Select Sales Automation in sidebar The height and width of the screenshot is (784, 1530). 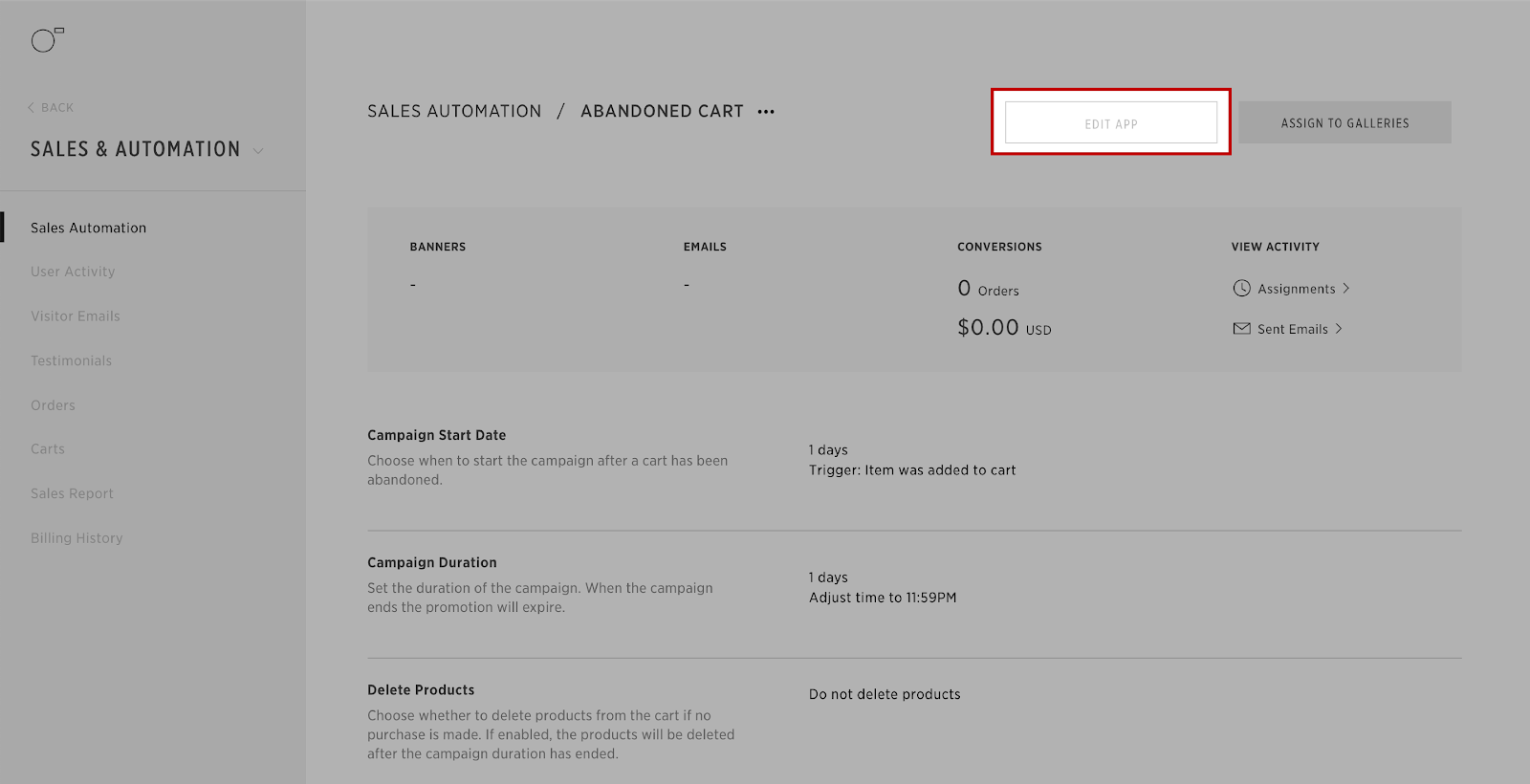(x=88, y=228)
